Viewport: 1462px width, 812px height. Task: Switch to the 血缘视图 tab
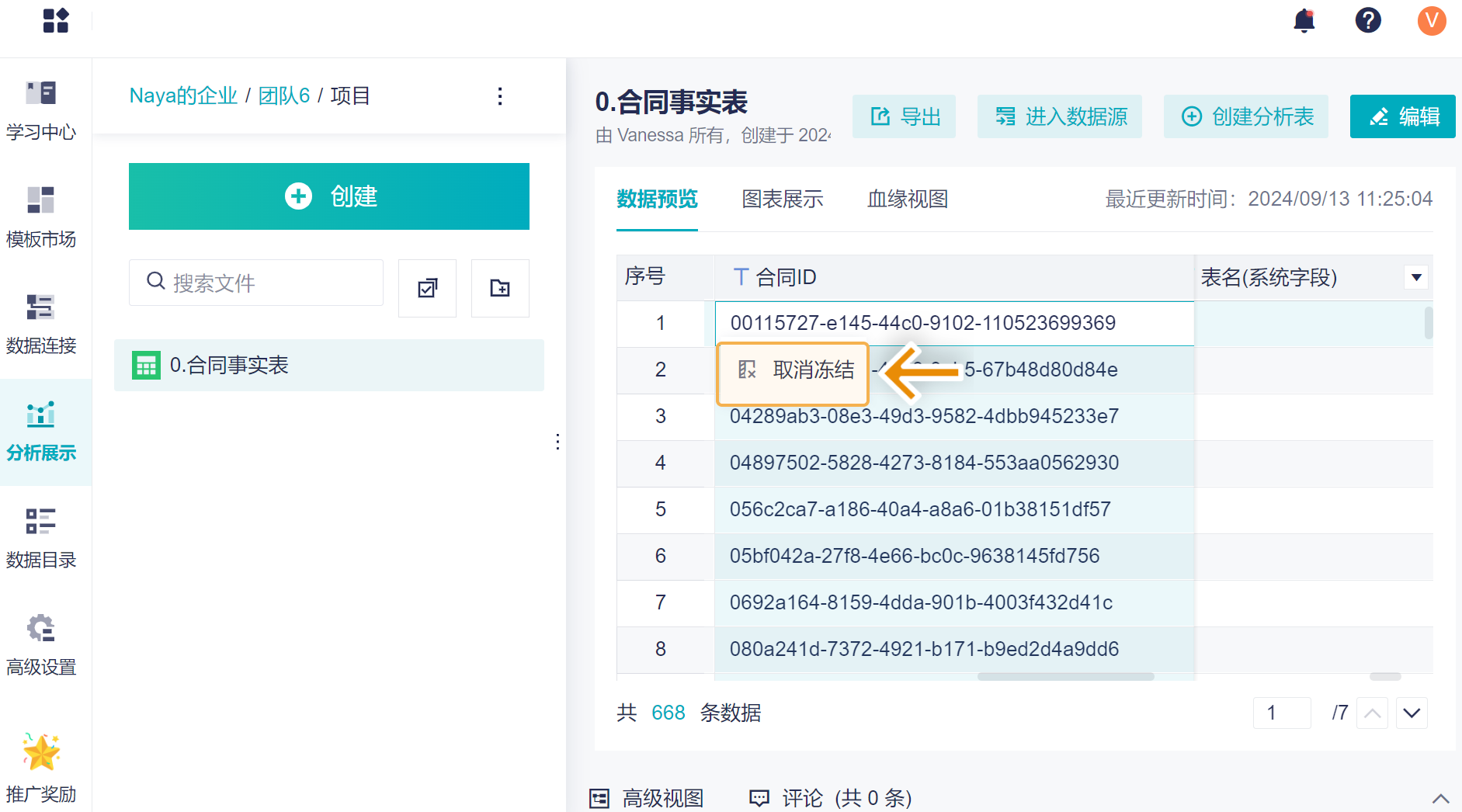pyautogui.click(x=908, y=200)
